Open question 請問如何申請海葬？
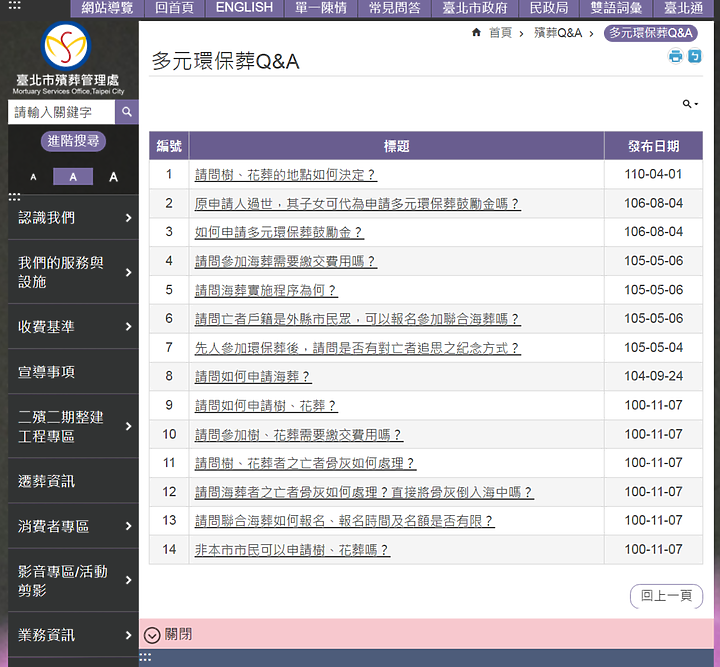 tap(253, 377)
